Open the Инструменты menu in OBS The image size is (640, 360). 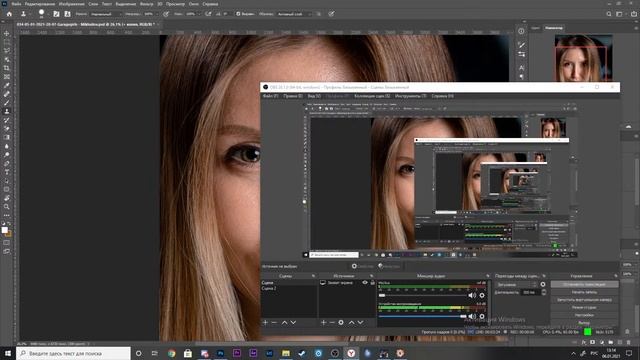[x=411, y=96]
